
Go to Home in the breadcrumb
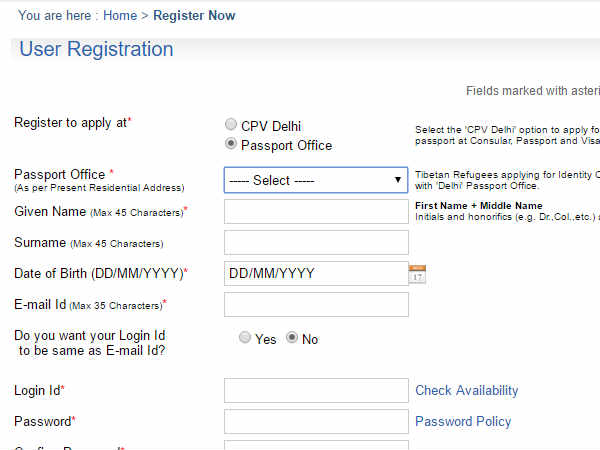120,16
